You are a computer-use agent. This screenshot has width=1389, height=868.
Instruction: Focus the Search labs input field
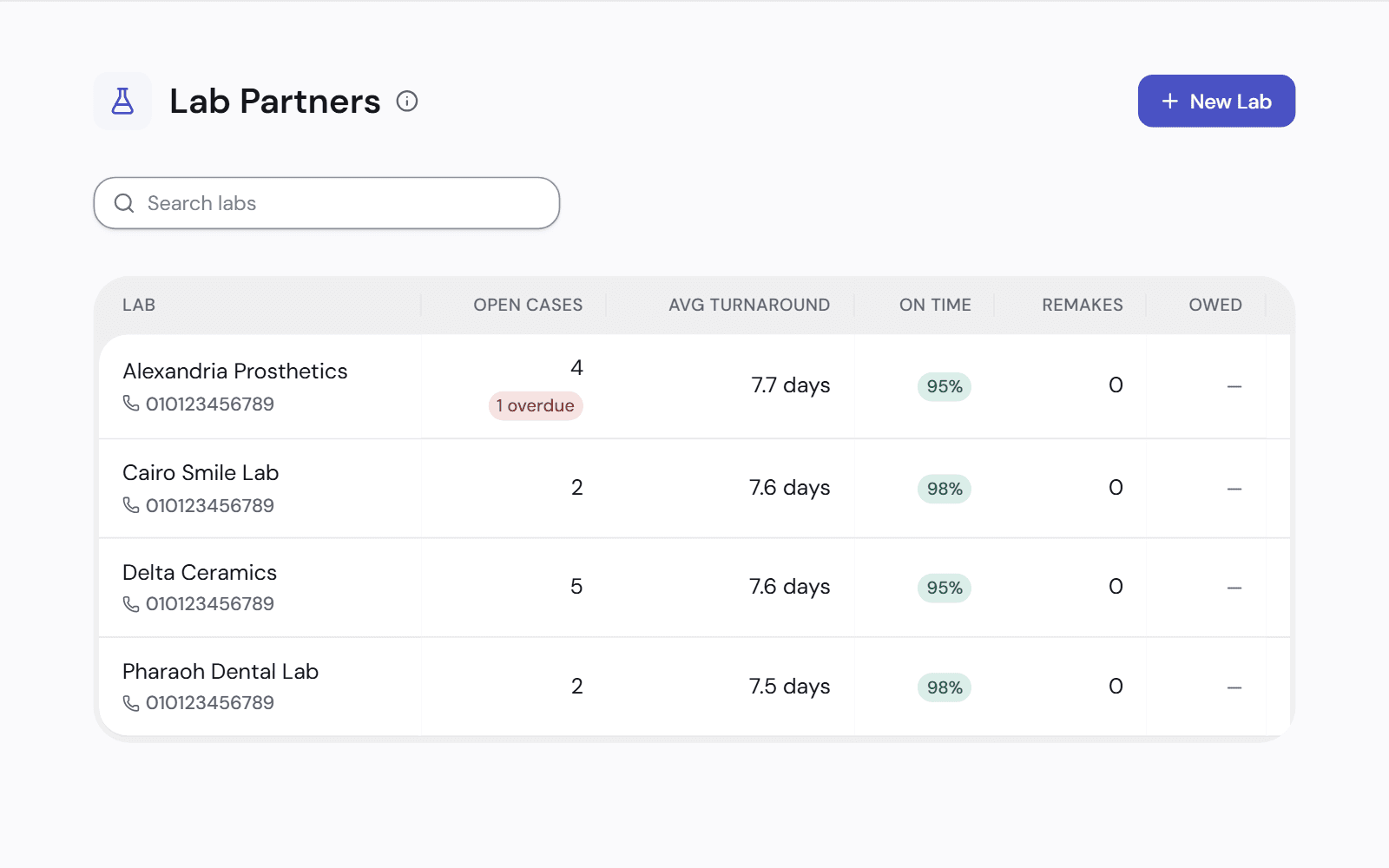326,203
